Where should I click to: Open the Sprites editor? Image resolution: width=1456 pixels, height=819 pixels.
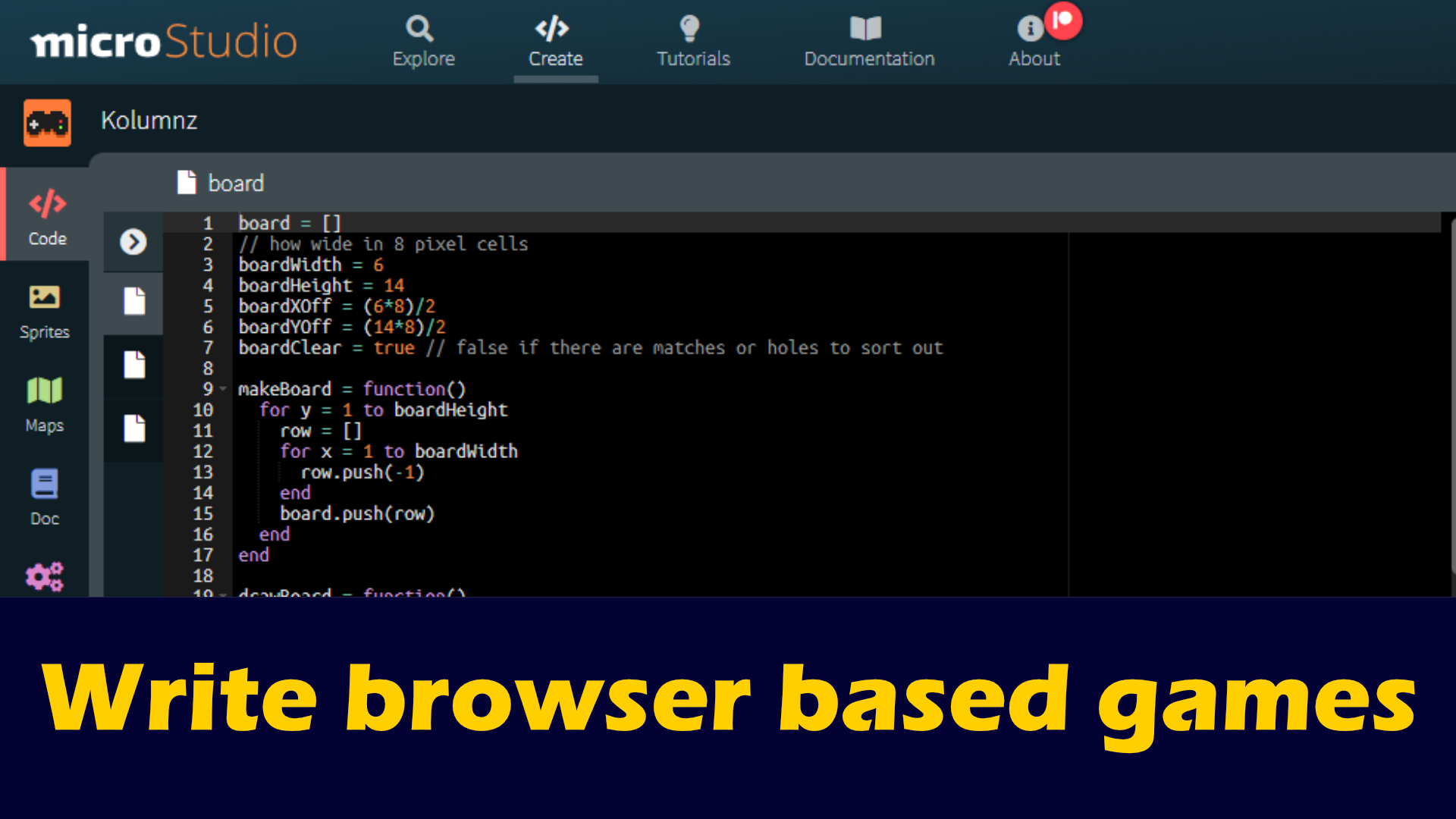(45, 309)
